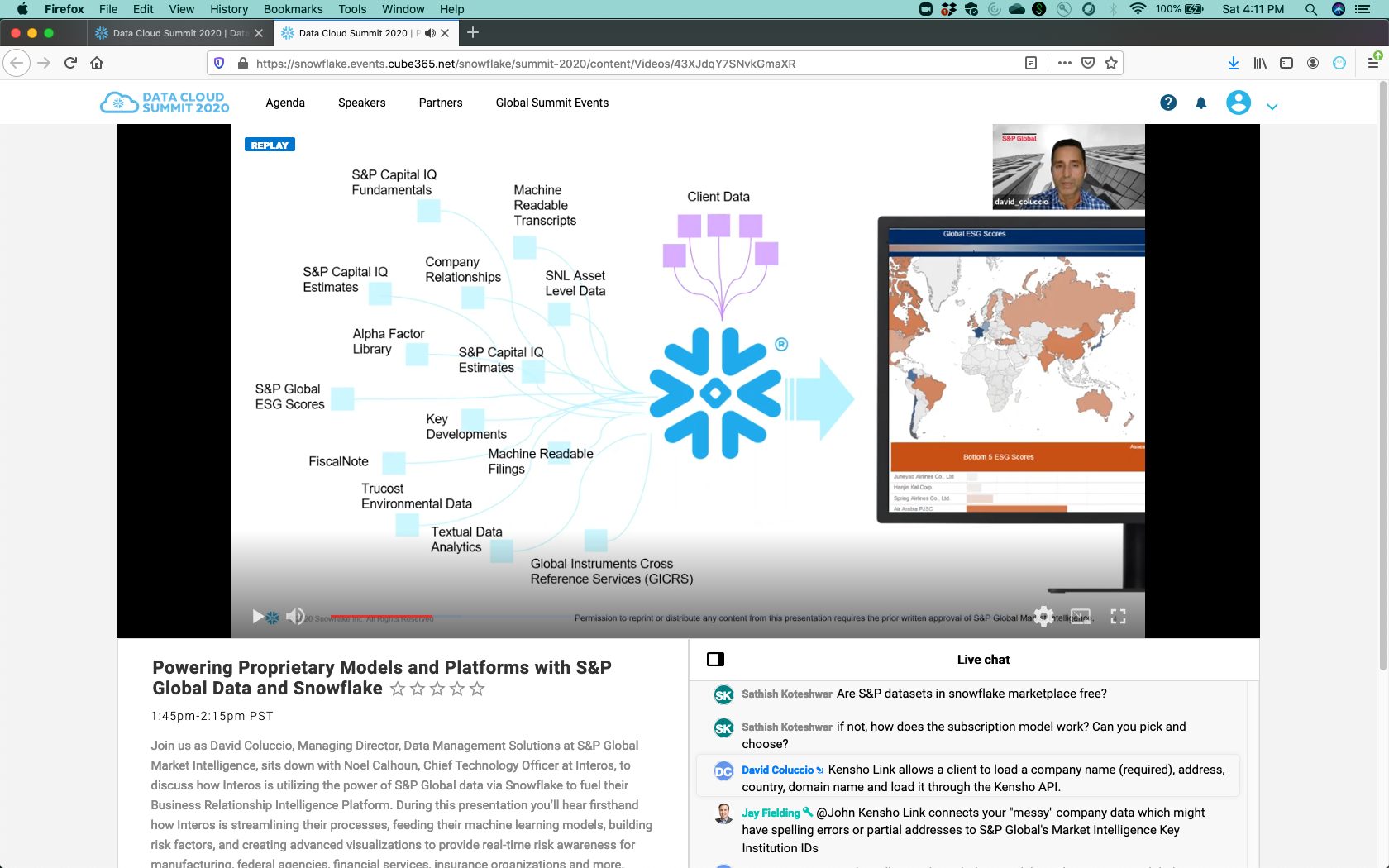Click the Data Cloud Summit 2020 logo
1389x868 pixels.
click(x=165, y=103)
